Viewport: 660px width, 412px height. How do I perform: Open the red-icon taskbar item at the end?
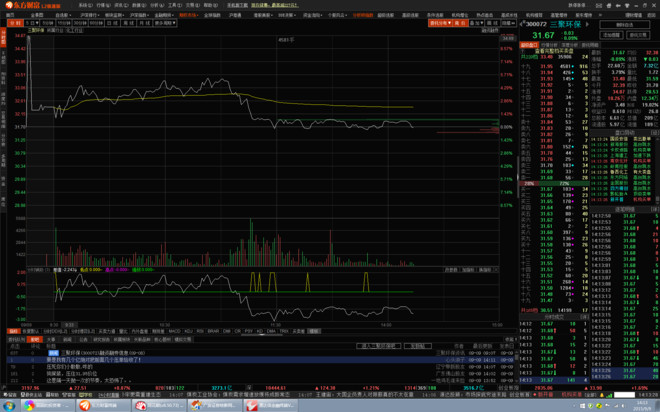tap(271, 406)
